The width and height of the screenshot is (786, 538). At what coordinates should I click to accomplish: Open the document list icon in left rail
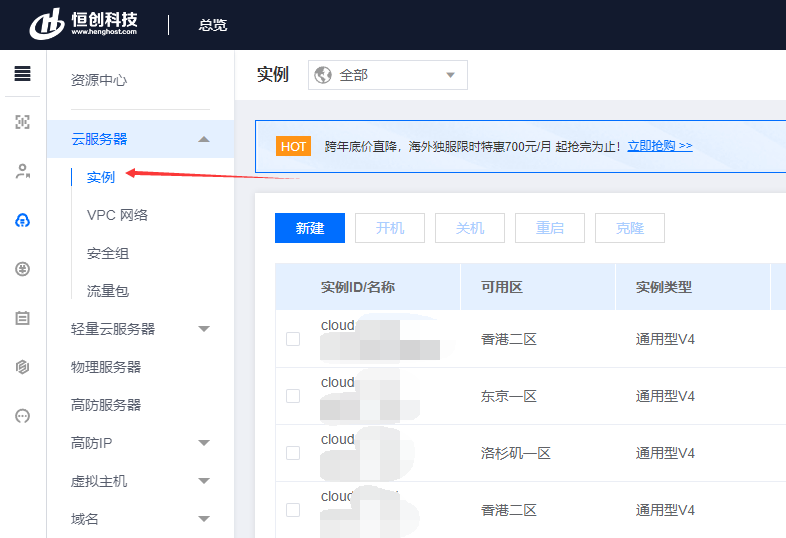click(x=23, y=318)
